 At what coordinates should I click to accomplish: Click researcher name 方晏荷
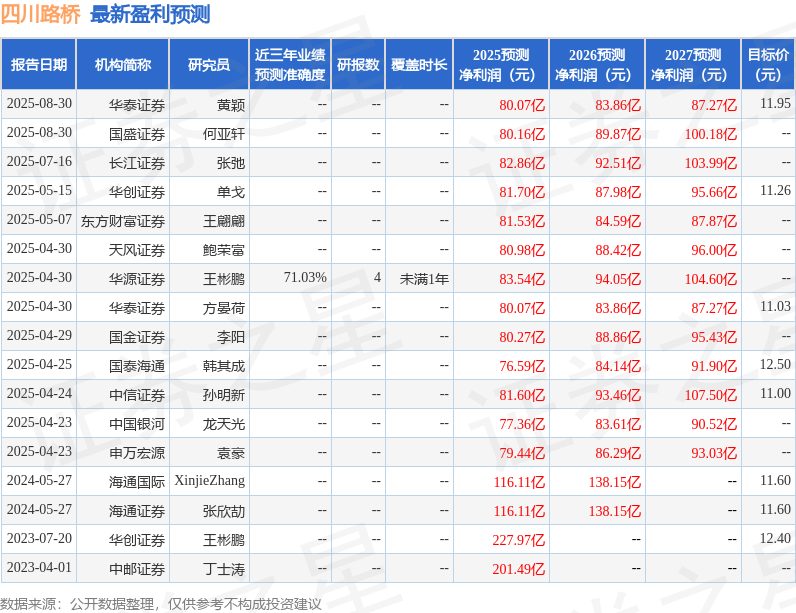click(x=224, y=308)
